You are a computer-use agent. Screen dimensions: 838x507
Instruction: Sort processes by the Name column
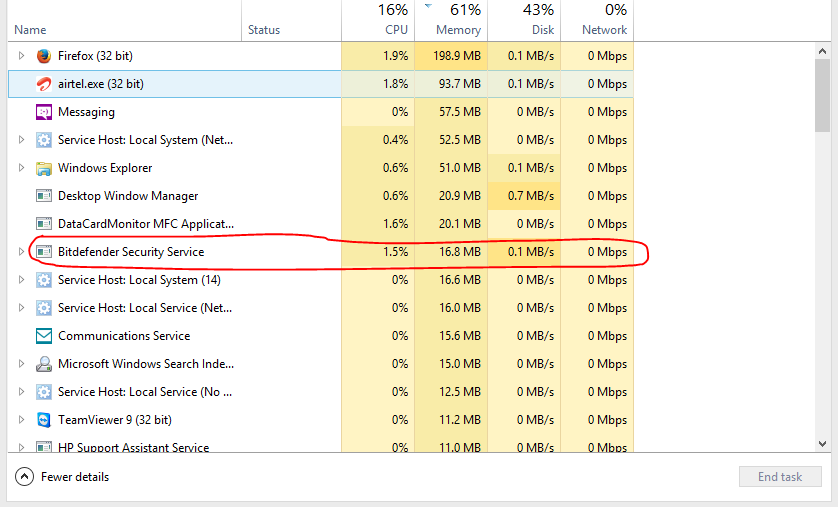click(125, 21)
